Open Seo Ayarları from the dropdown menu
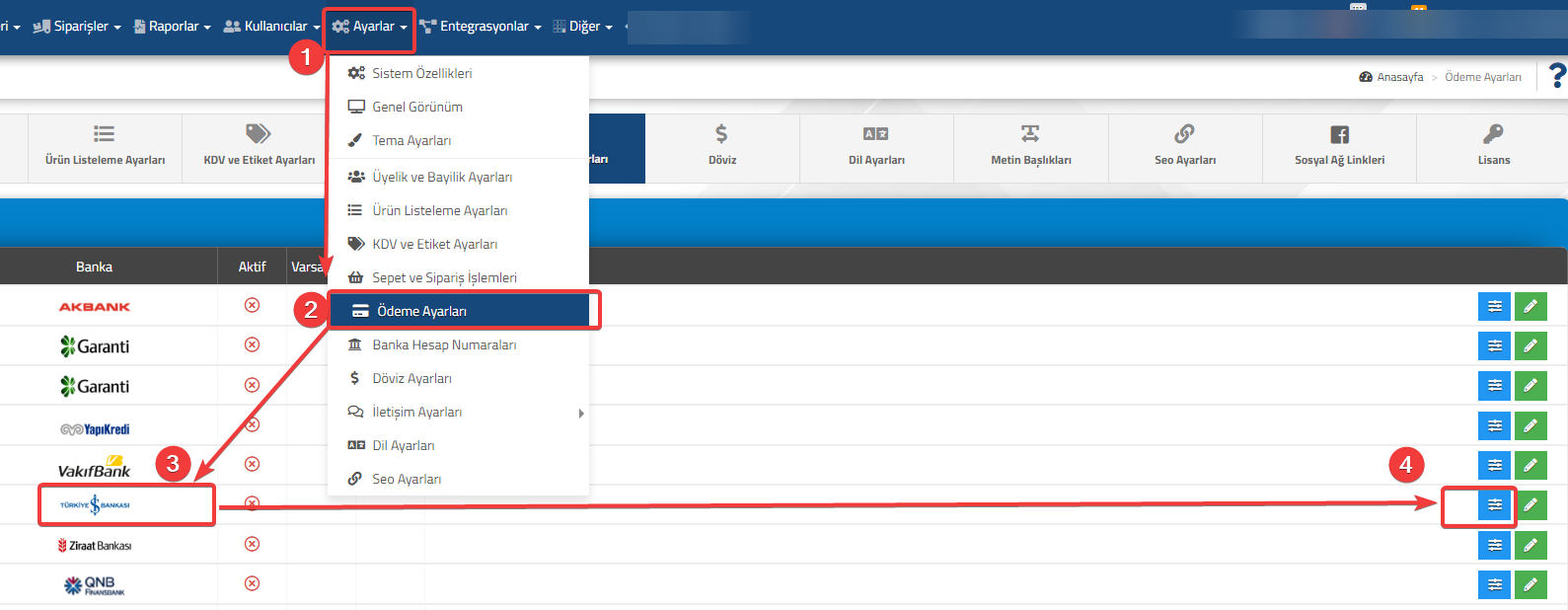 pyautogui.click(x=459, y=480)
